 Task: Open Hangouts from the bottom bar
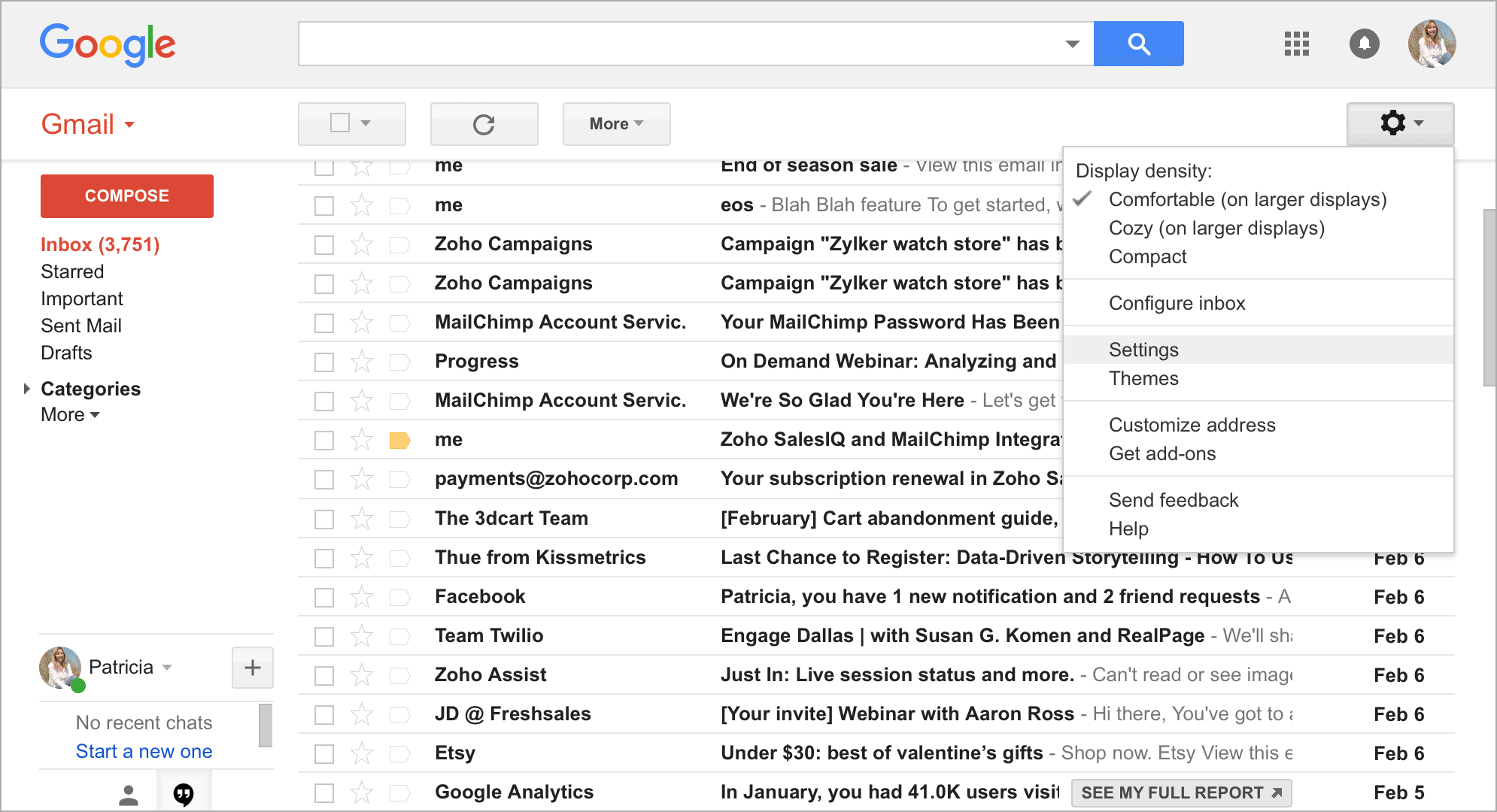(184, 794)
